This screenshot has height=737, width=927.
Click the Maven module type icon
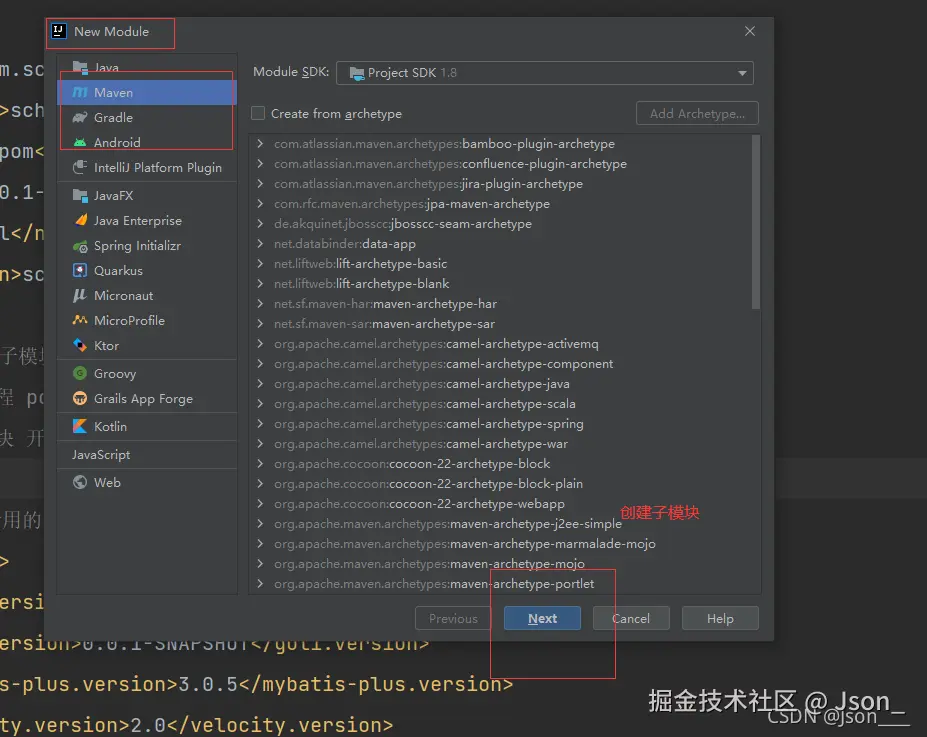coord(80,93)
